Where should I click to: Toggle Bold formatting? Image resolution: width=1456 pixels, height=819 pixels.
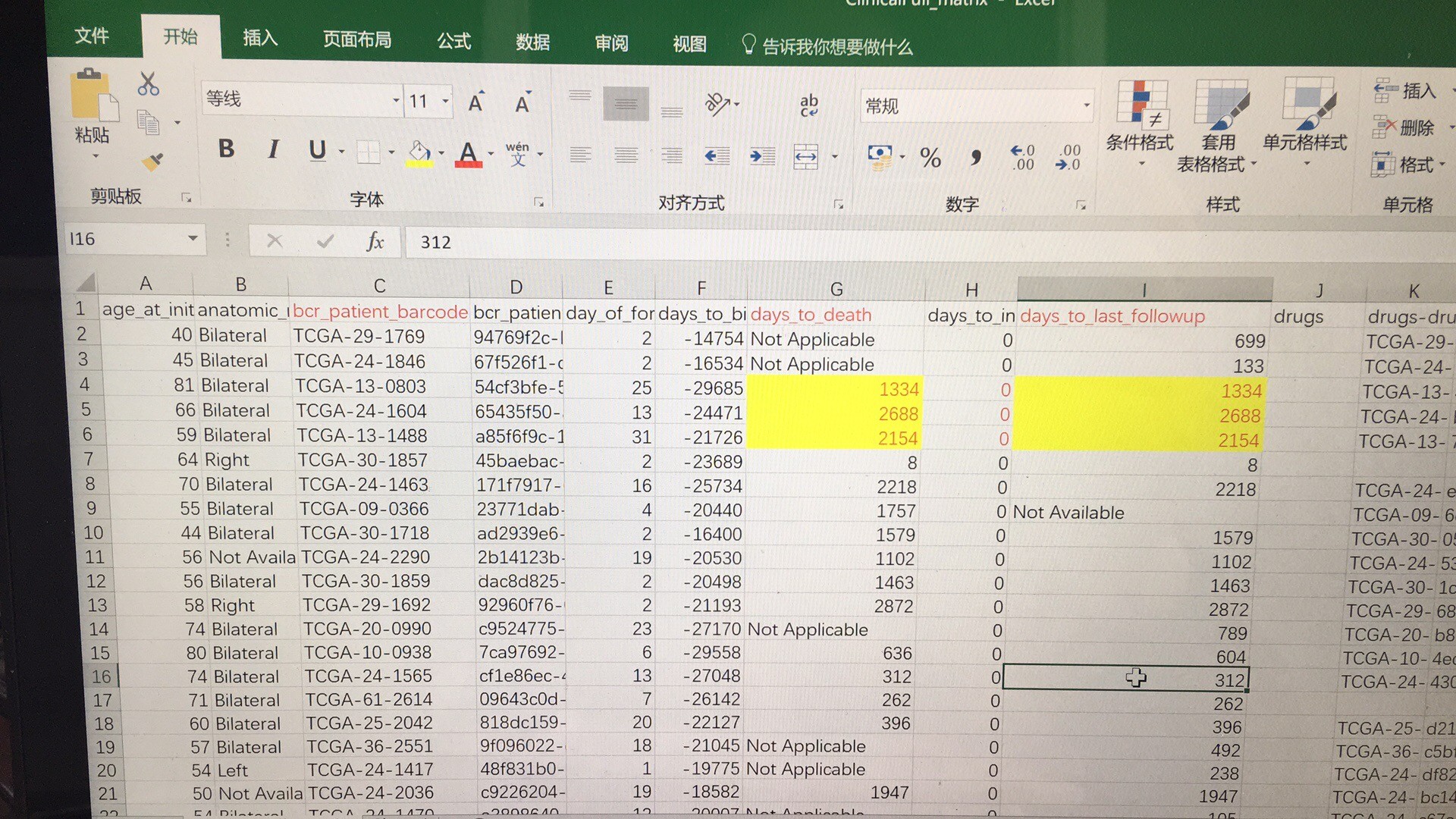click(x=225, y=149)
